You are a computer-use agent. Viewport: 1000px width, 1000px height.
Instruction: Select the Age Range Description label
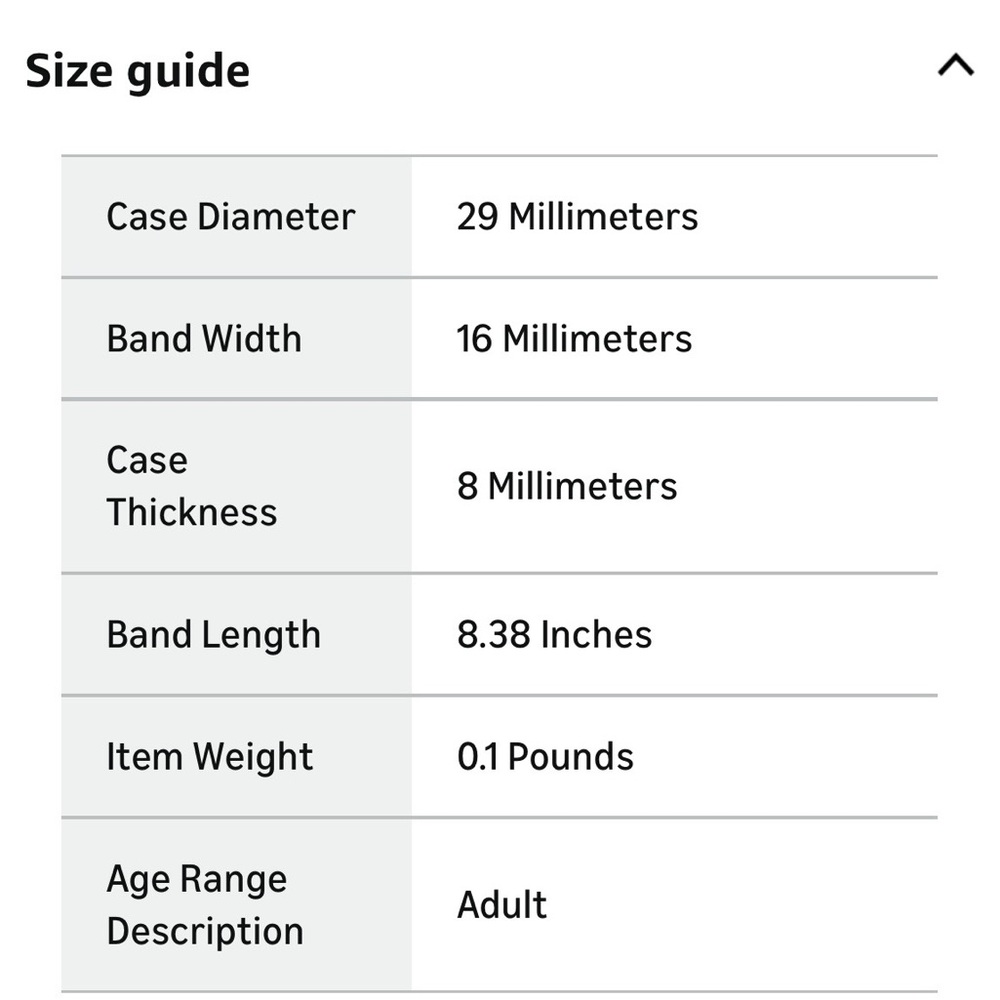pos(205,905)
